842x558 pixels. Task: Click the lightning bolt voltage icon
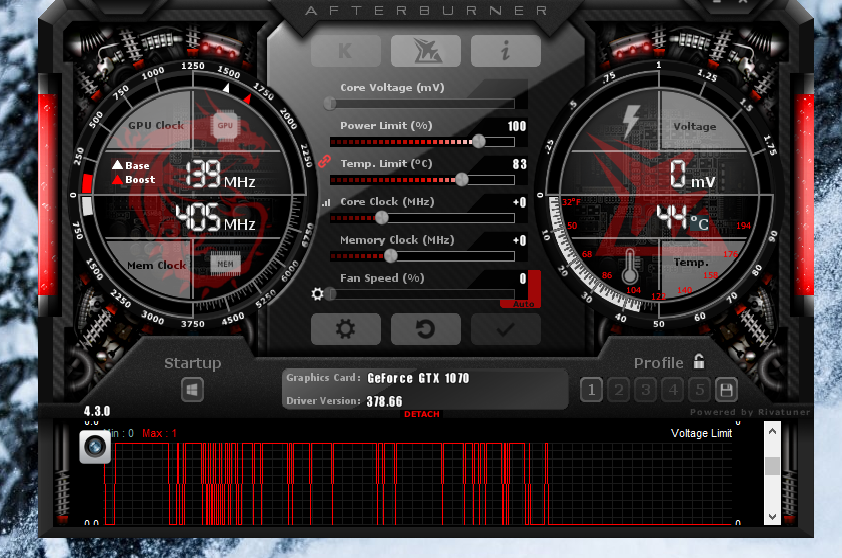pyautogui.click(x=631, y=121)
